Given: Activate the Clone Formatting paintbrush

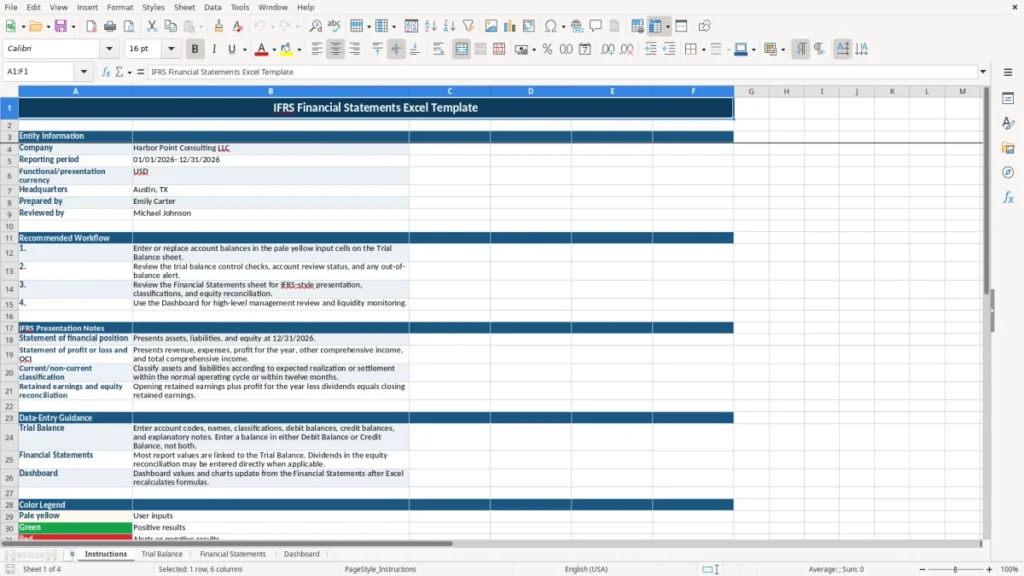Looking at the screenshot, I should coord(219,26).
